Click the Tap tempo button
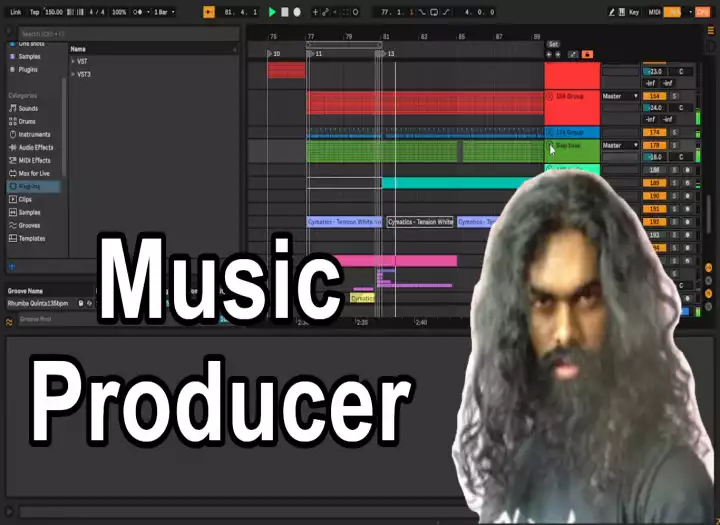 click(x=34, y=12)
